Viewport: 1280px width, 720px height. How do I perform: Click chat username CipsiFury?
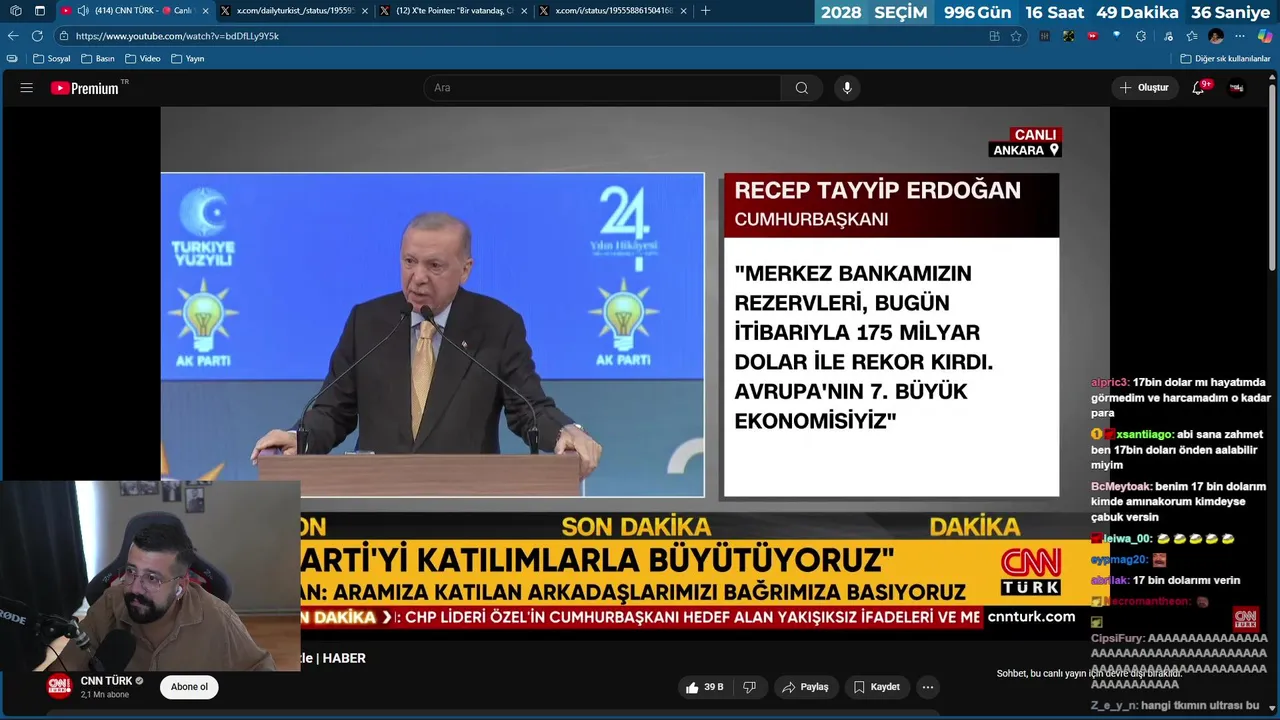click(1117, 638)
